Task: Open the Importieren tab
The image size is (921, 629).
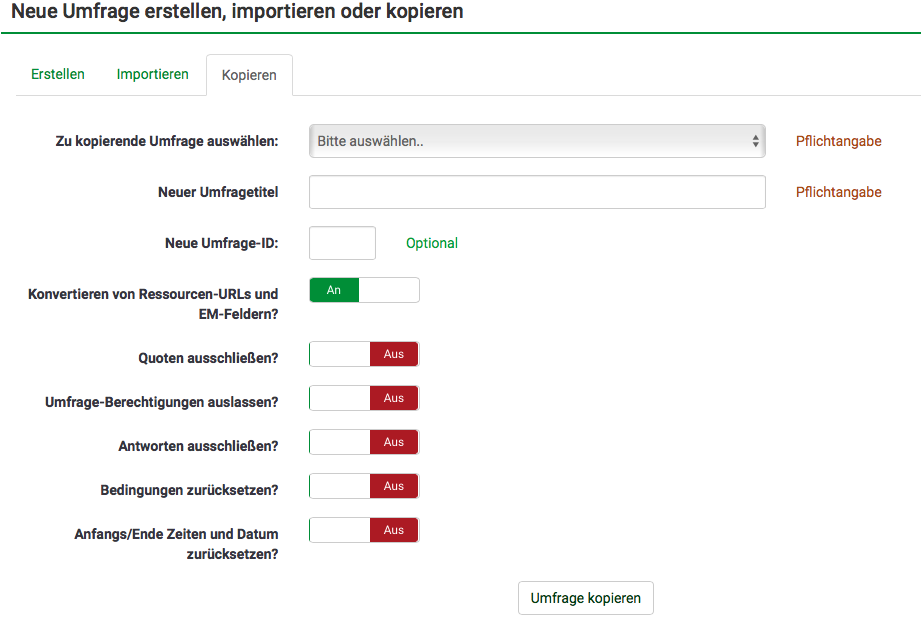Action: coord(152,74)
